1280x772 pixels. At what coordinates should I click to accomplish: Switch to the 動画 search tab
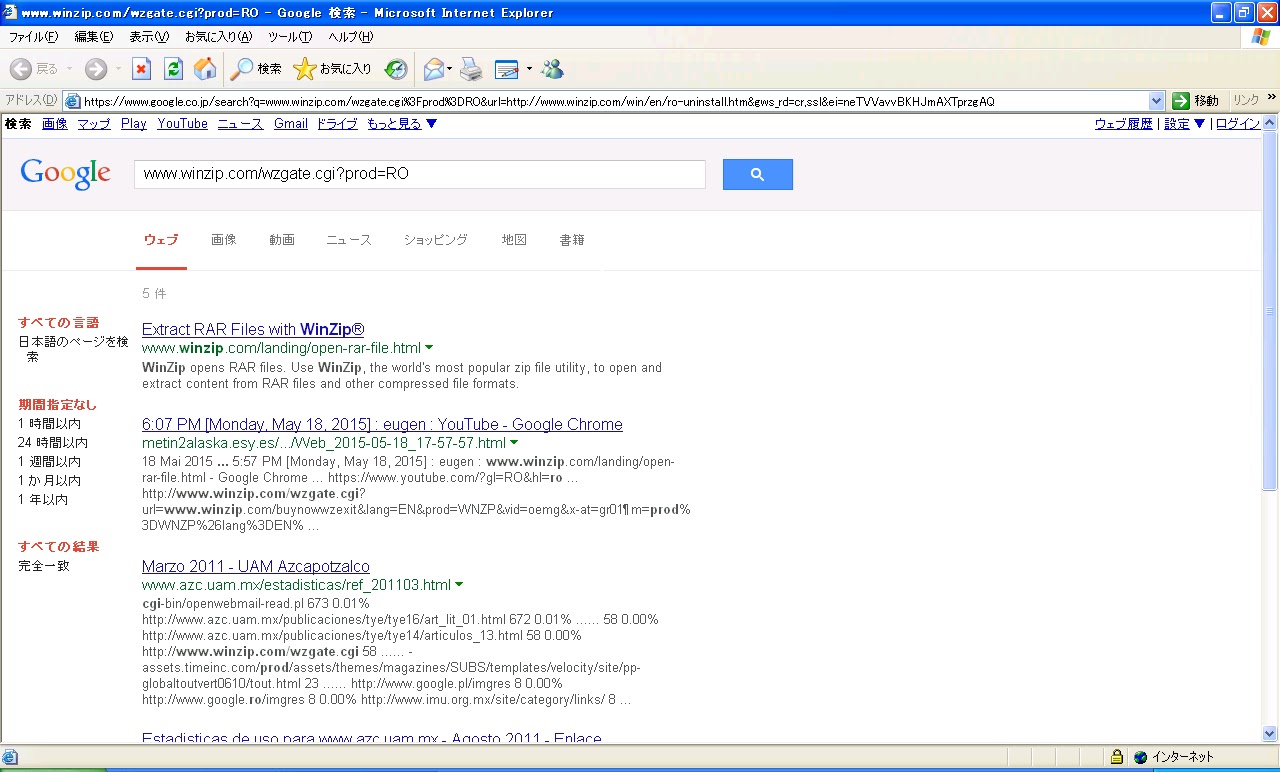282,240
